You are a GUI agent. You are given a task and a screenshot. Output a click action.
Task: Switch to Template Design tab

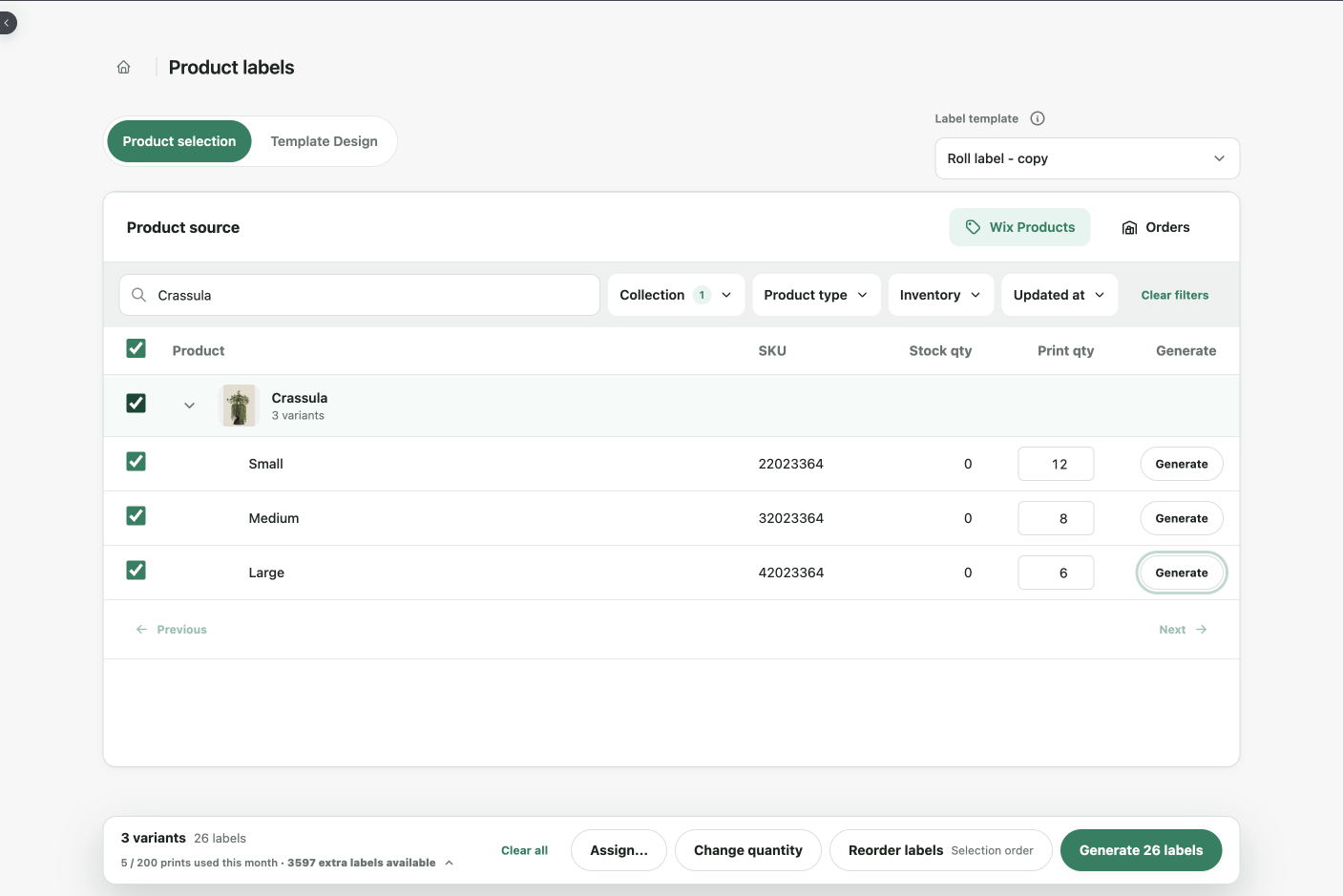[325, 141]
